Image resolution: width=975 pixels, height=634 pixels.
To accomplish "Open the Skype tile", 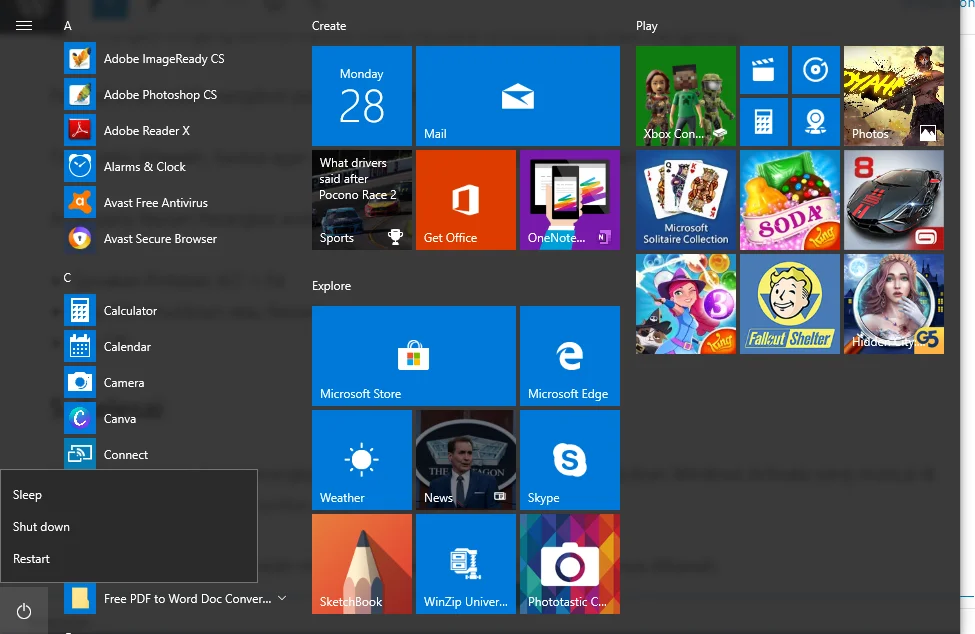I will point(570,459).
